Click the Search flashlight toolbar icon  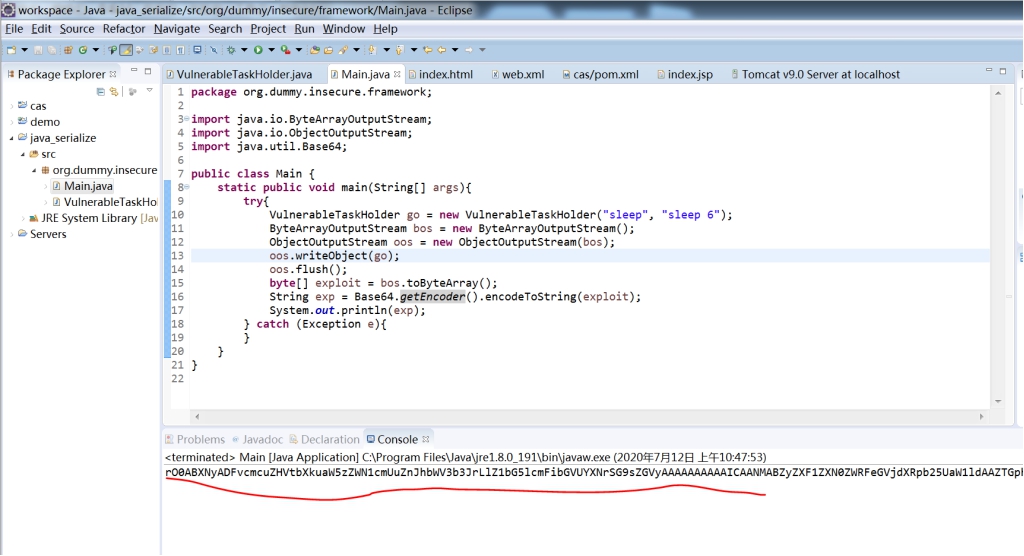343,50
